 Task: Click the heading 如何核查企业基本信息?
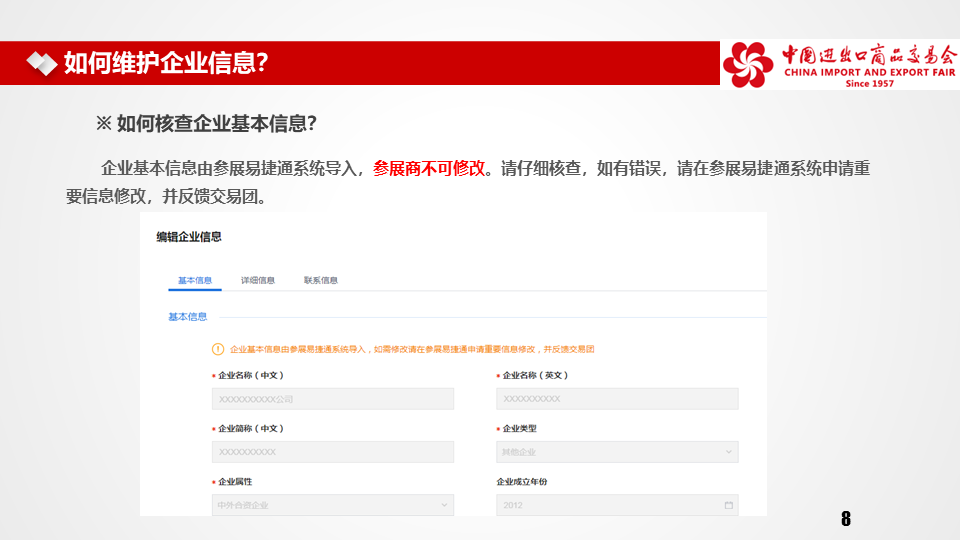coord(216,124)
